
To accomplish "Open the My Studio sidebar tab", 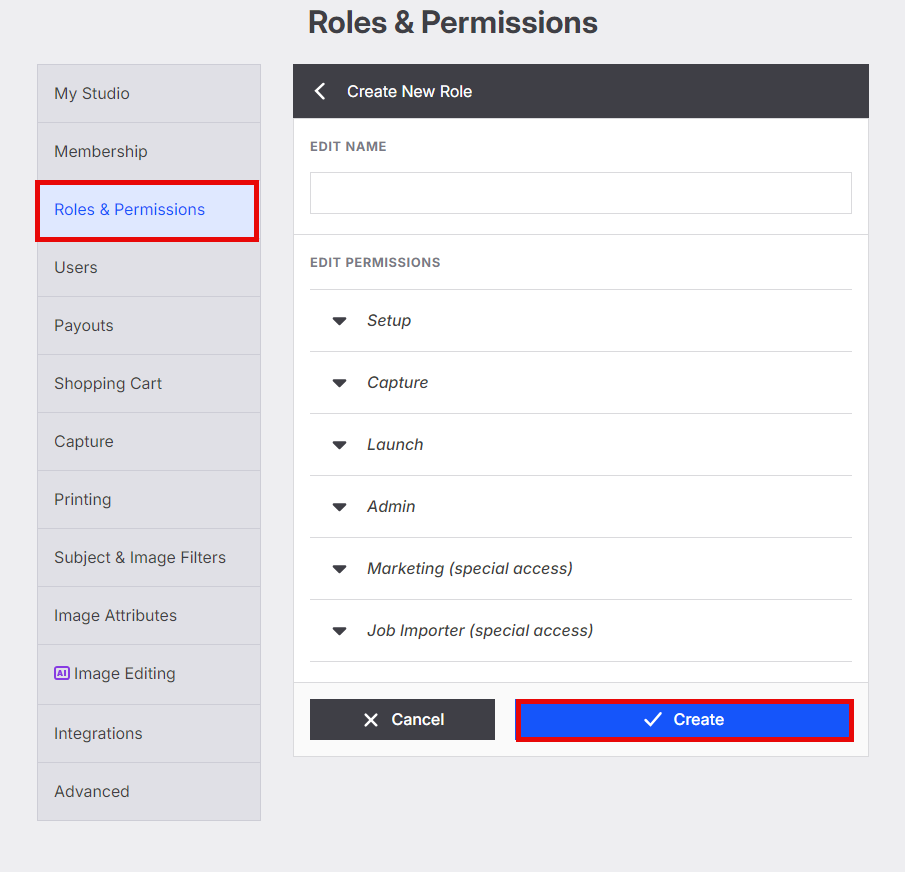I will coord(149,93).
